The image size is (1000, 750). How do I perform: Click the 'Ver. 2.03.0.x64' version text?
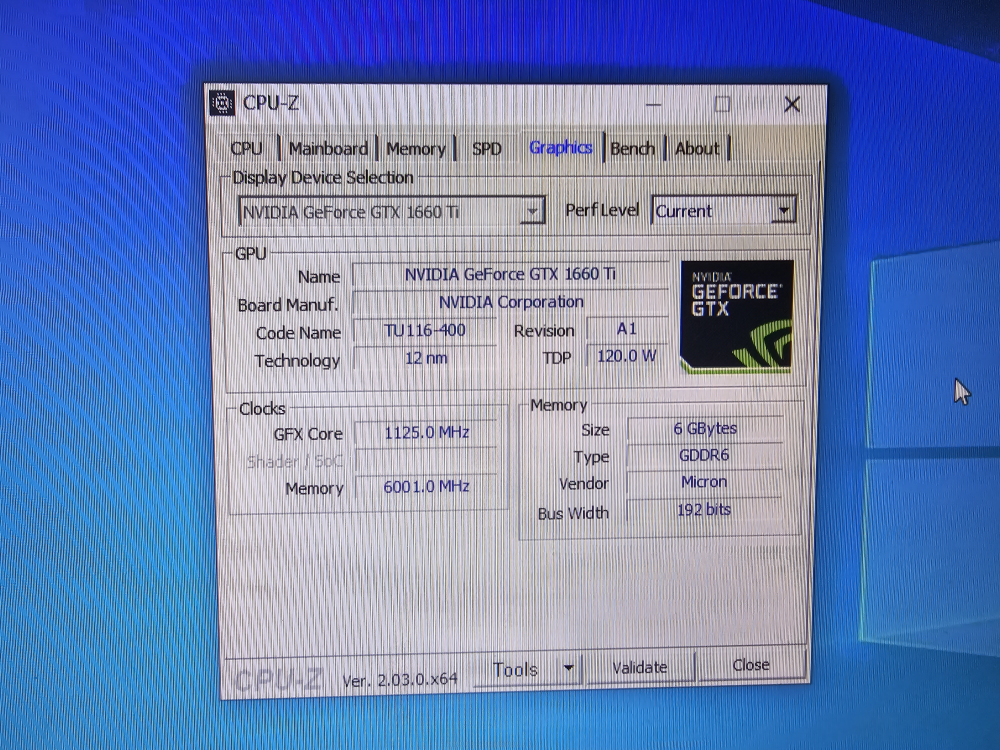pos(400,680)
